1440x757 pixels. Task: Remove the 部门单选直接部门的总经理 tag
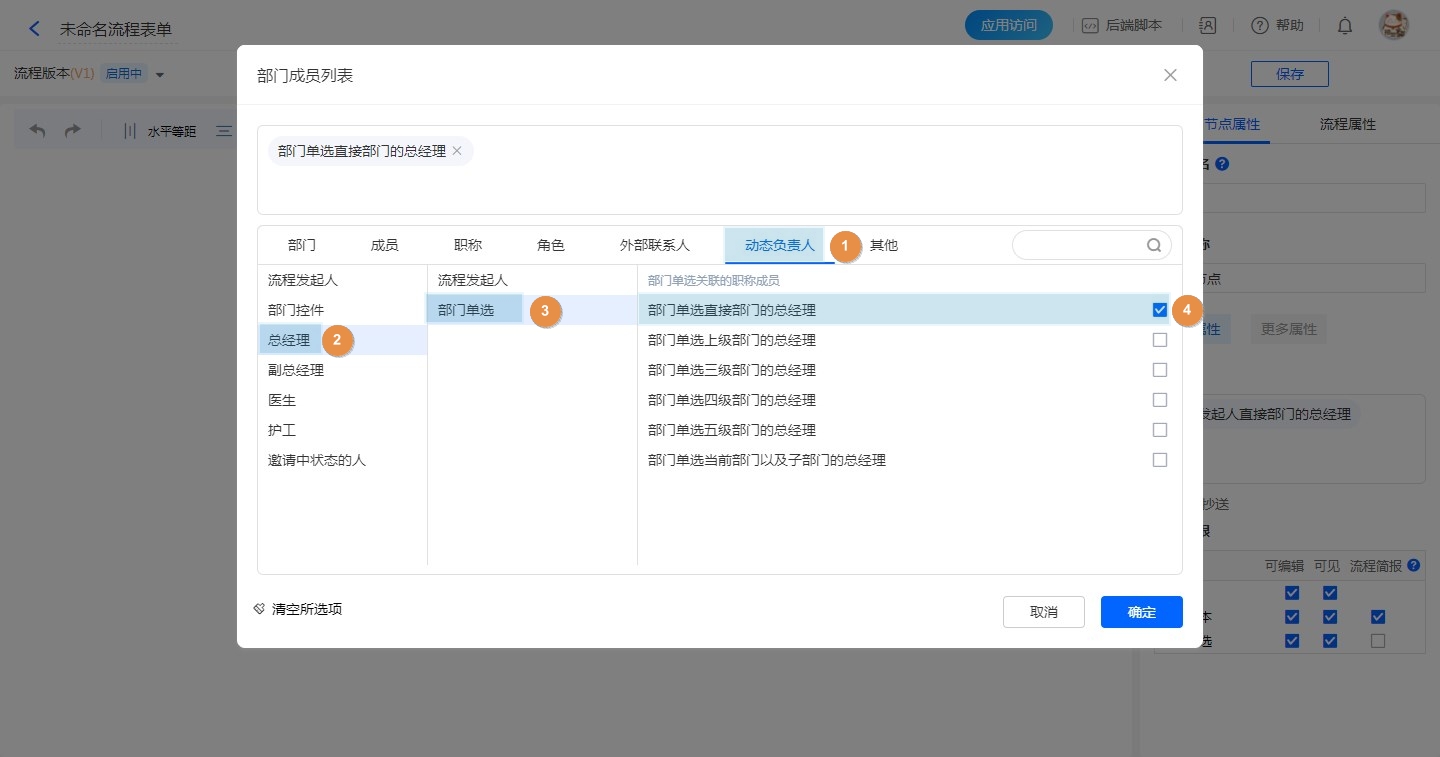(457, 151)
